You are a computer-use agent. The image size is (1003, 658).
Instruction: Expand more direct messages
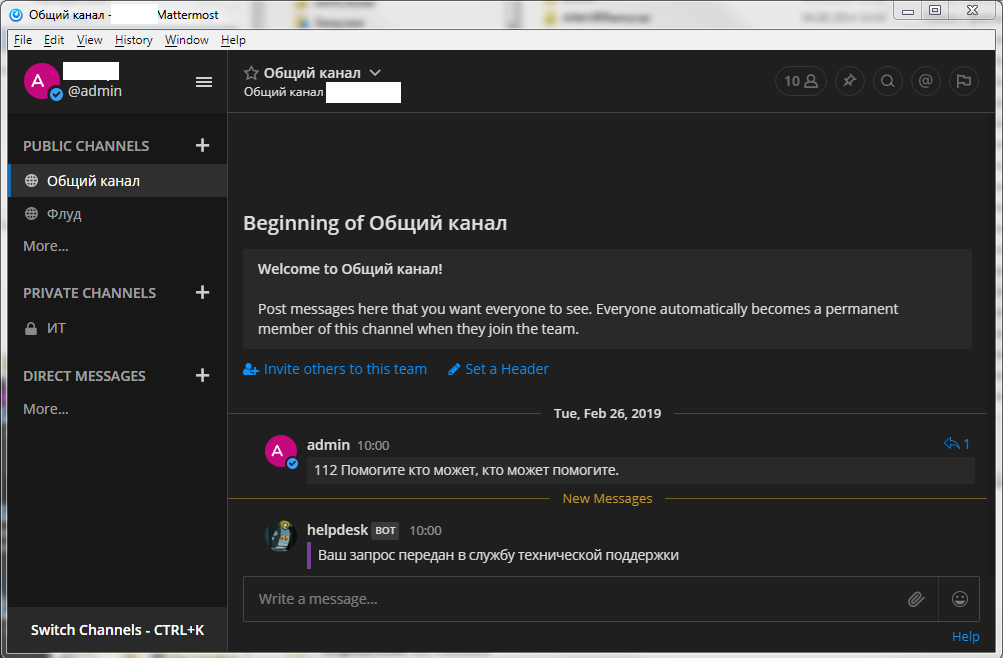(x=46, y=409)
